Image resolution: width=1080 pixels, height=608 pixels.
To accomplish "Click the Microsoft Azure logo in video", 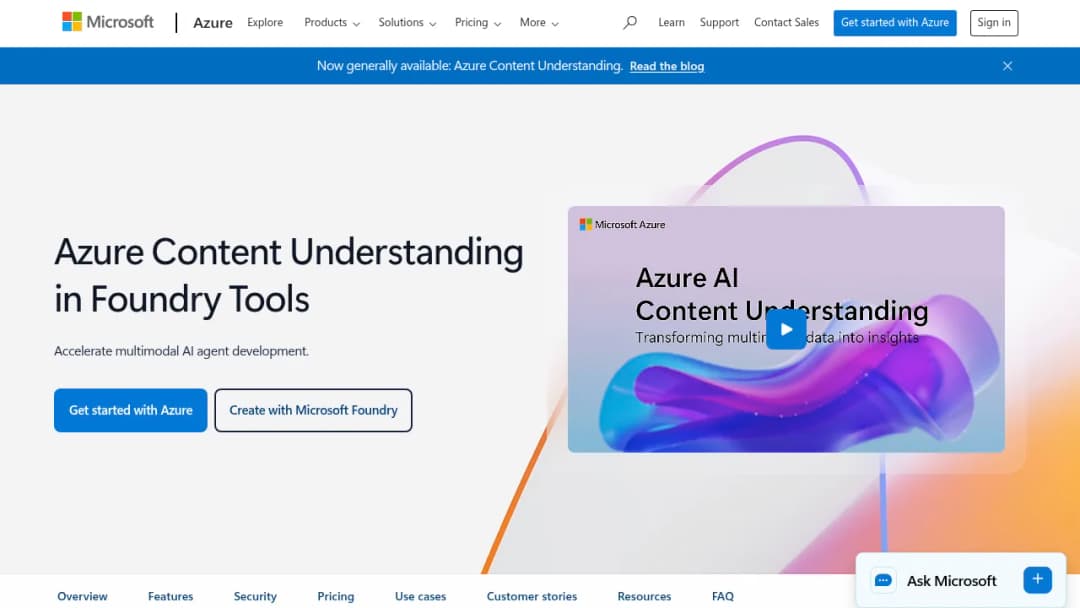I will tap(622, 224).
